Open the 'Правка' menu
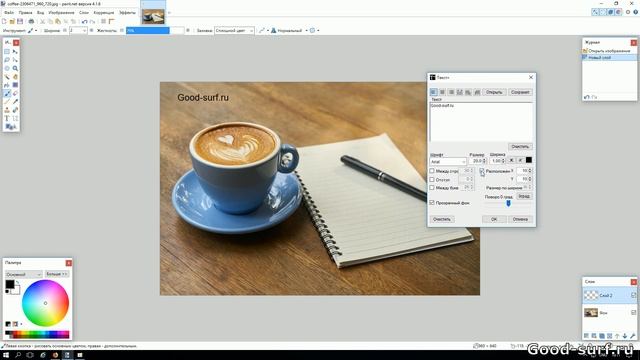 (x=25, y=13)
